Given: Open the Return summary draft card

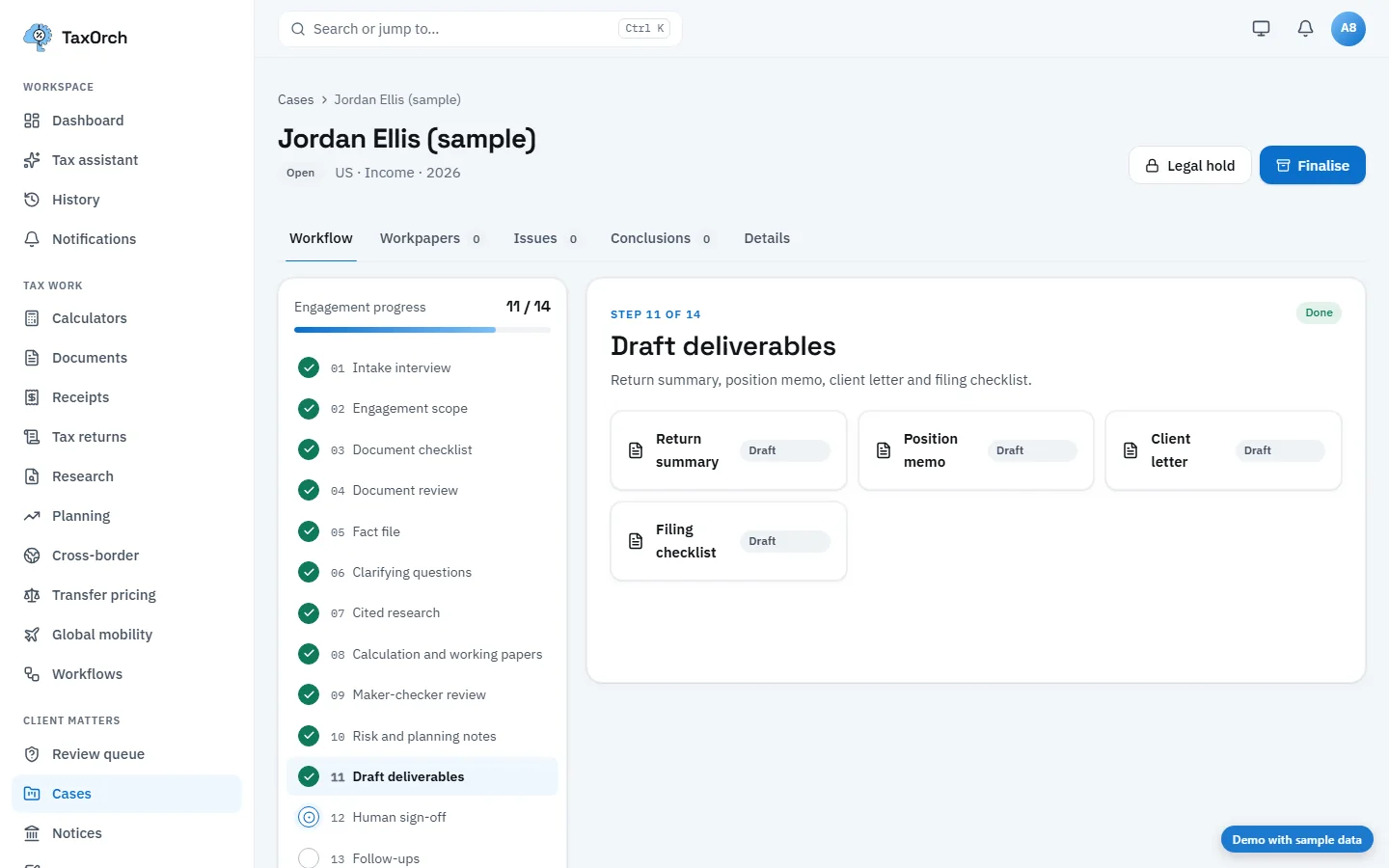Looking at the screenshot, I should (x=728, y=450).
